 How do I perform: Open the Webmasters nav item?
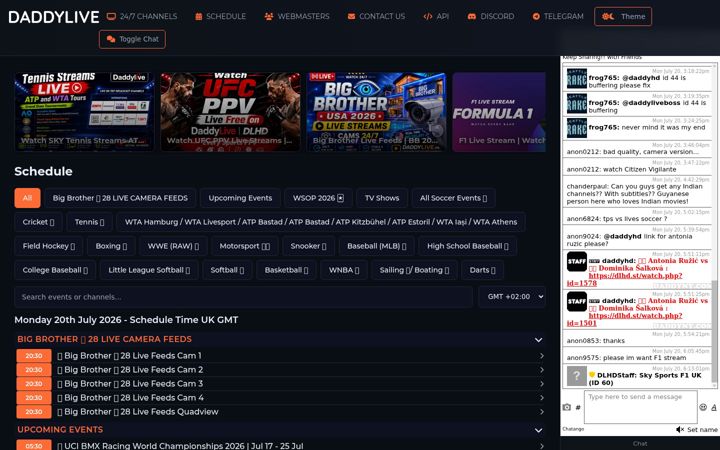[297, 17]
